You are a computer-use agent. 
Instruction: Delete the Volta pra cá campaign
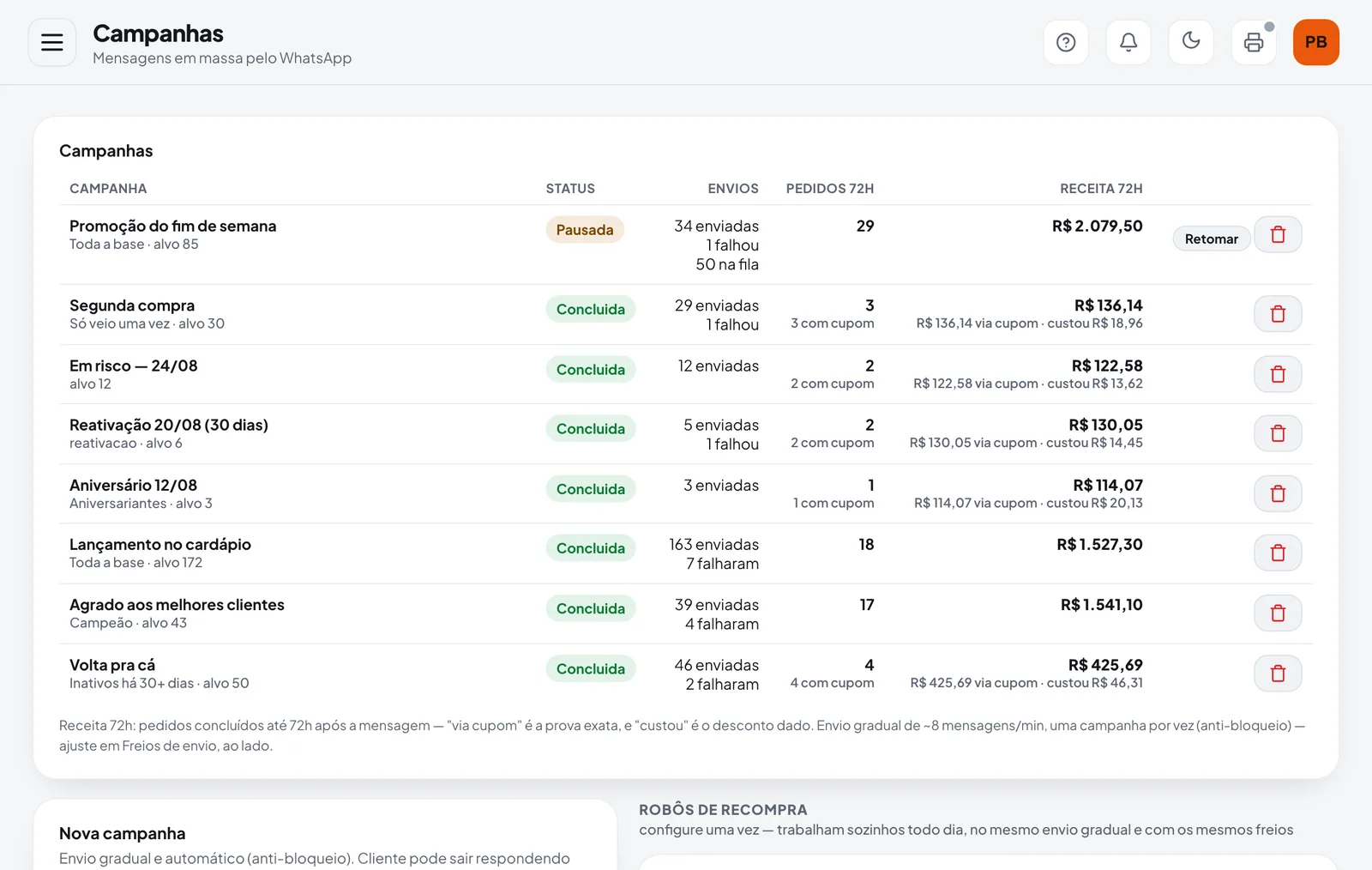[1278, 673]
